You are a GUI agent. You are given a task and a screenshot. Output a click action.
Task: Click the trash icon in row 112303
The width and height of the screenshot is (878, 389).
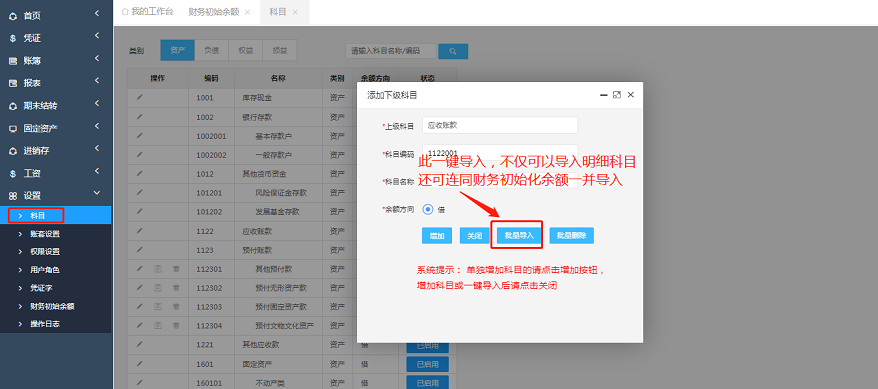click(176, 307)
